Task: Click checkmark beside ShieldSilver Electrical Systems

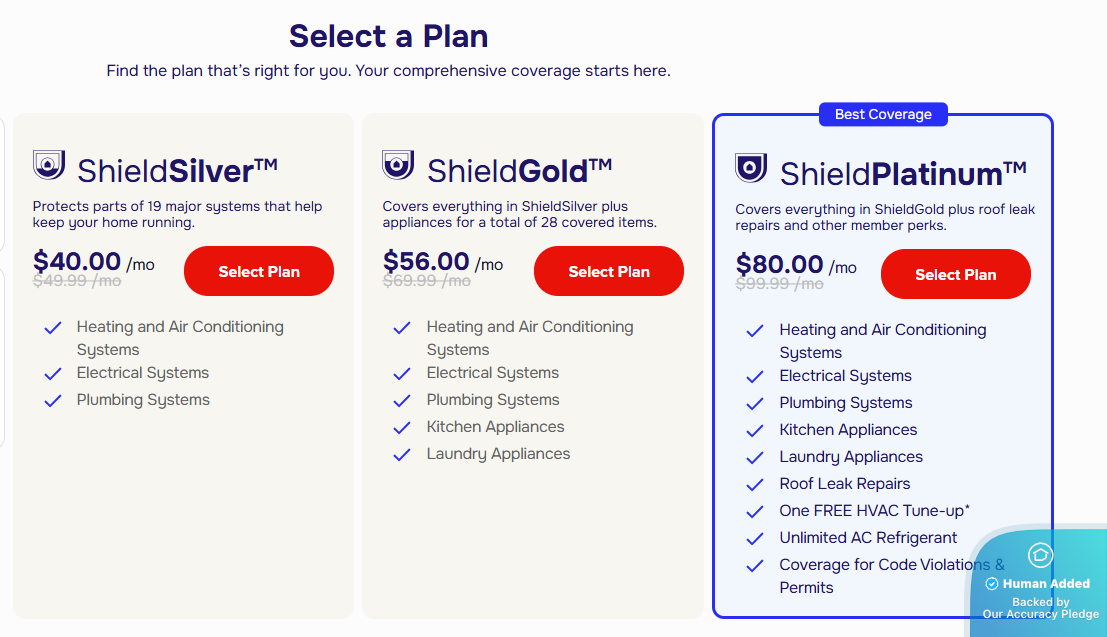Action: [x=53, y=374]
